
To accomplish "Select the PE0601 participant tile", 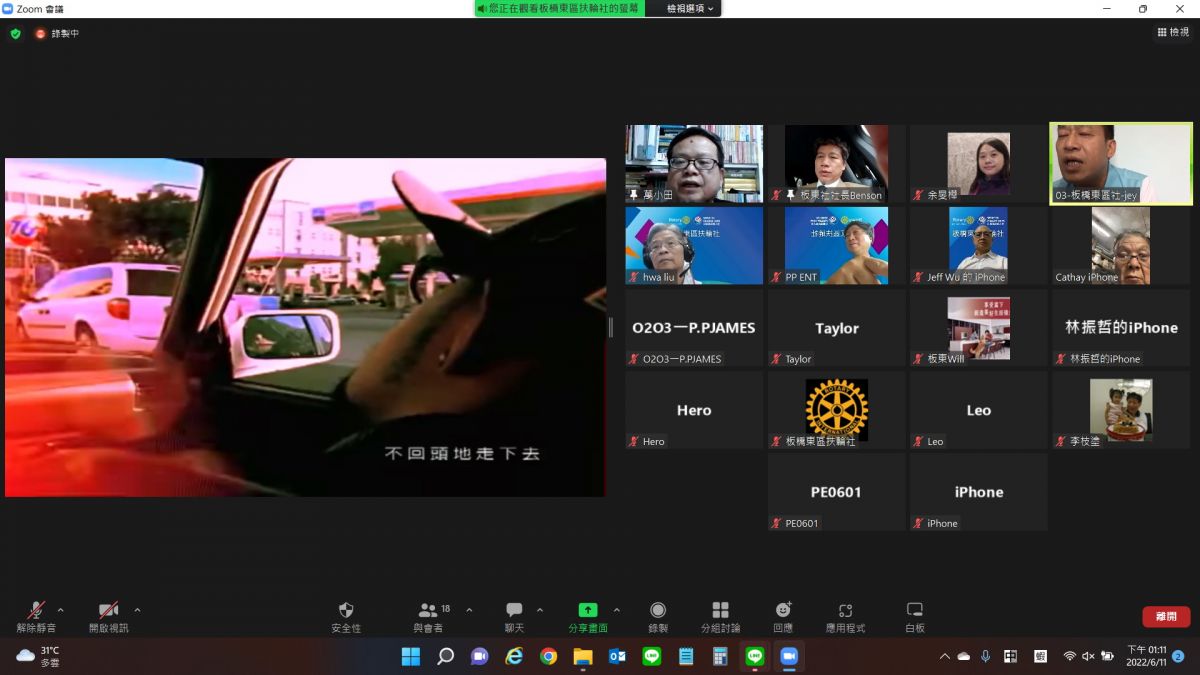I will coord(837,492).
